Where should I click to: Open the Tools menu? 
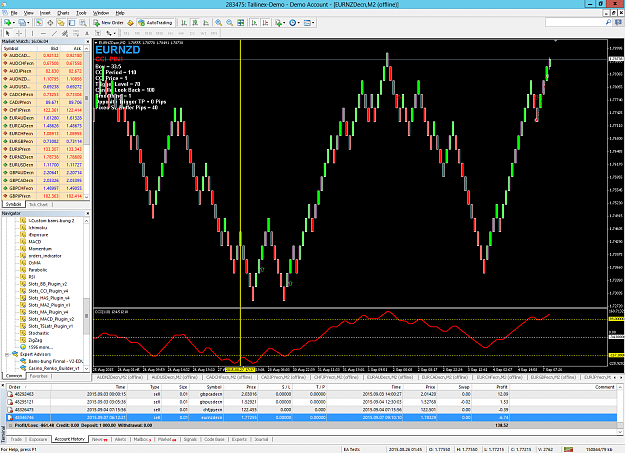(81, 13)
